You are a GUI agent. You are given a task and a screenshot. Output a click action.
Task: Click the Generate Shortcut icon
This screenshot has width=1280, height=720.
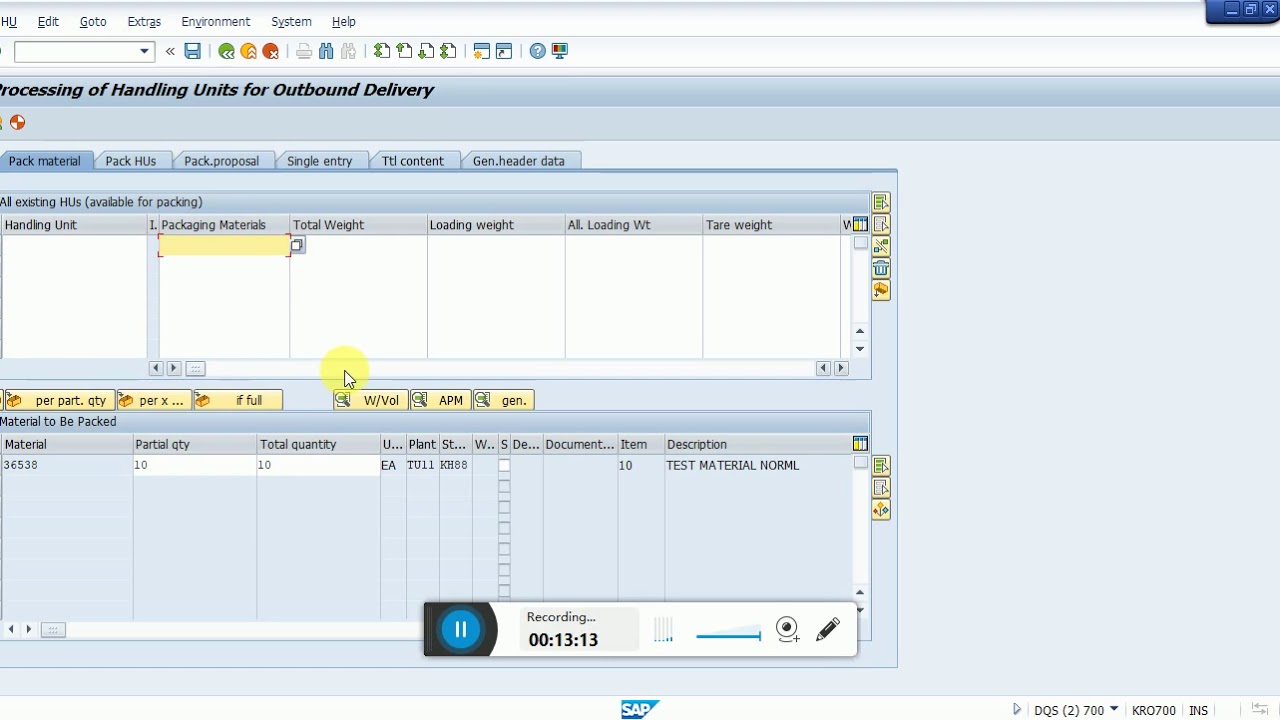[504, 51]
